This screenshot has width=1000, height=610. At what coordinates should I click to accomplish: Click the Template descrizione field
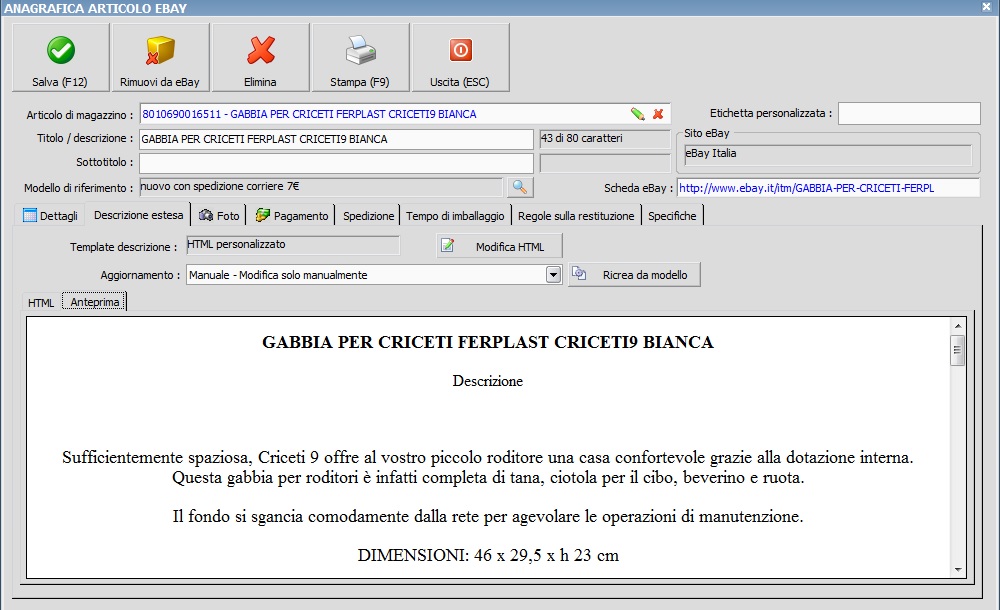coord(293,245)
